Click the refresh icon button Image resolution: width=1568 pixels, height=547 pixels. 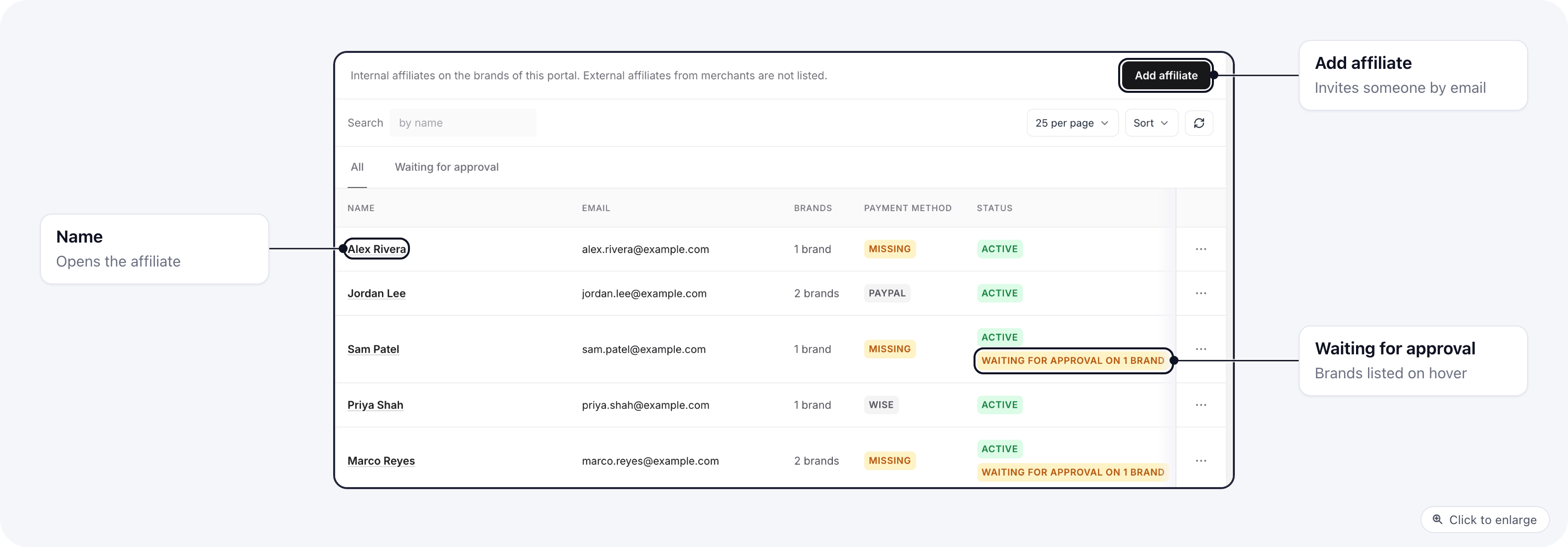[x=1198, y=123]
